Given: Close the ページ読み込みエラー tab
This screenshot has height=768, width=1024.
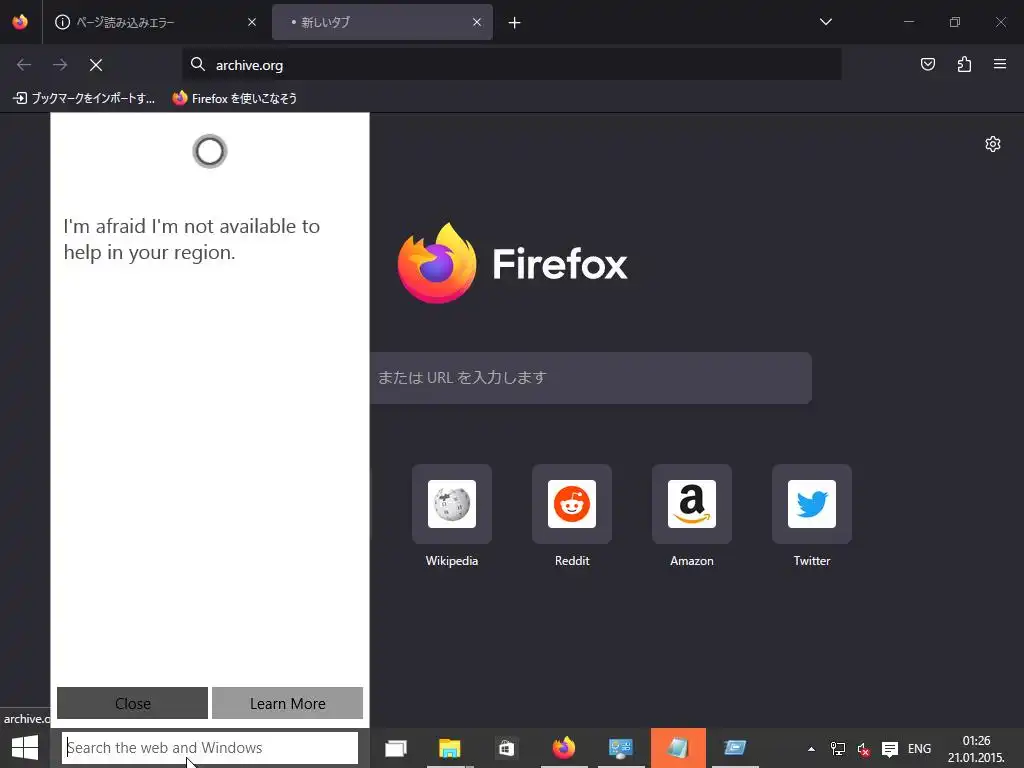Looking at the screenshot, I should [252, 22].
